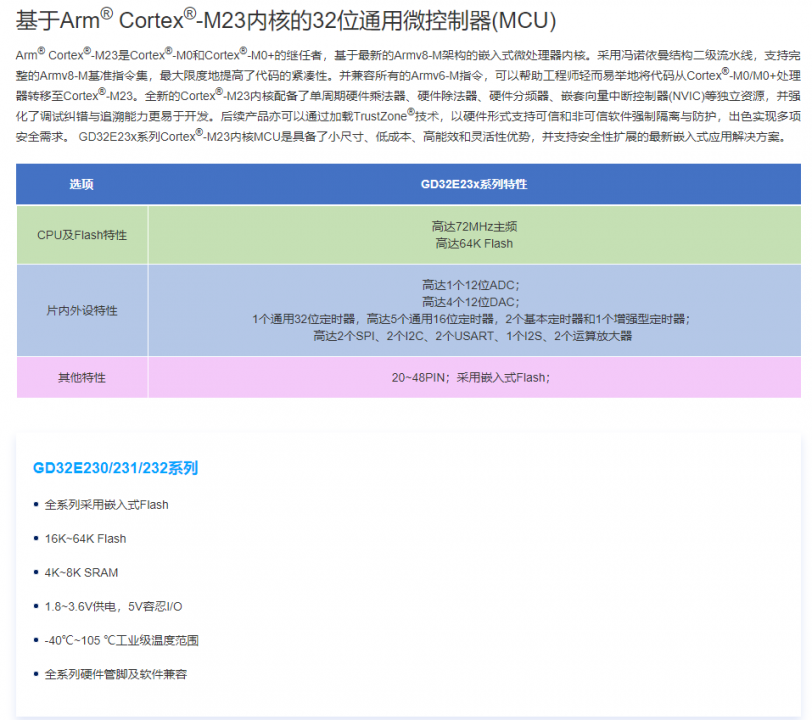
Task: Select the 1.8~3.6V供电 5V容忍I/O item
Action: click(x=113, y=606)
